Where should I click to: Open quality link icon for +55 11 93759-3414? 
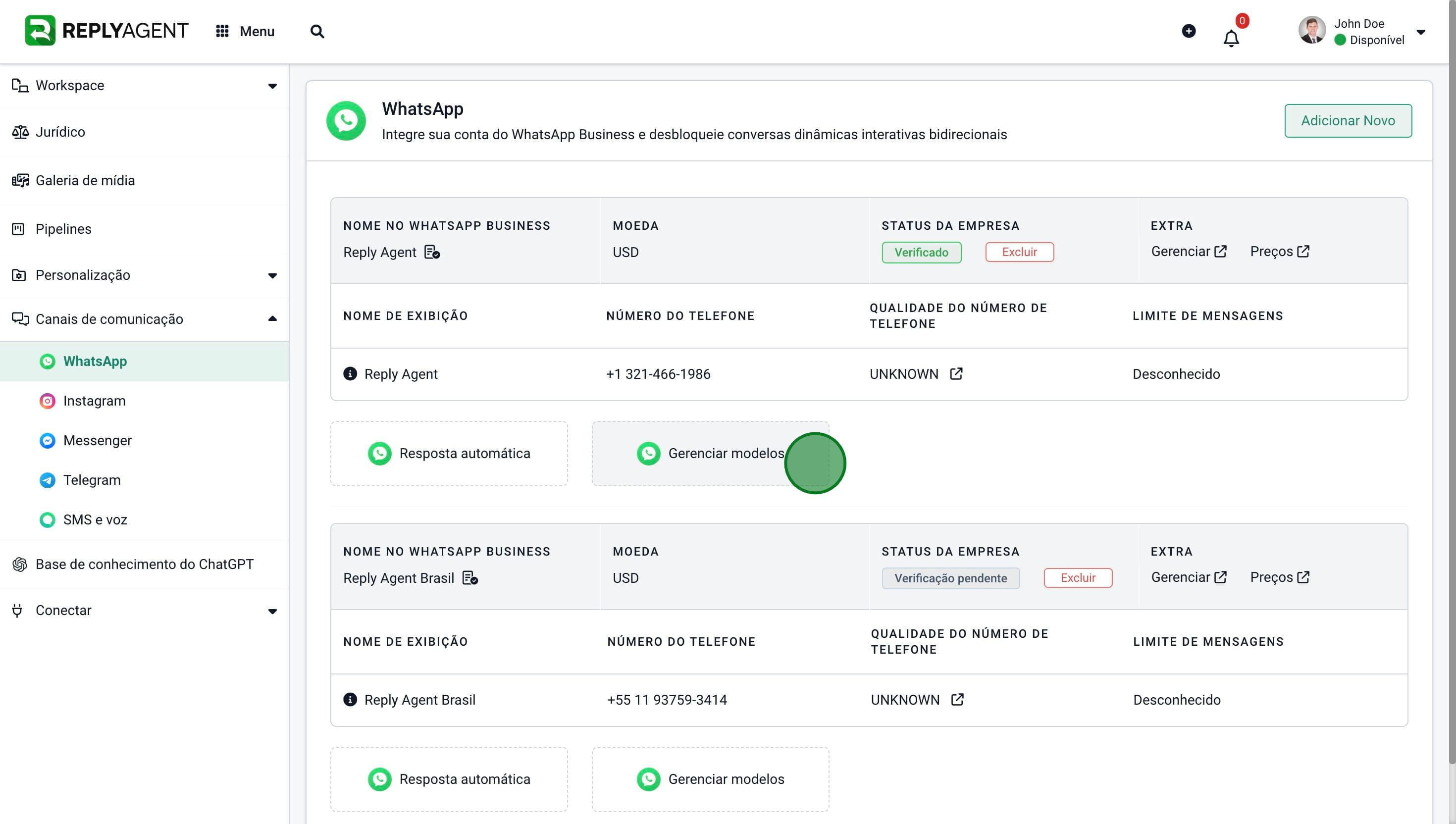957,700
